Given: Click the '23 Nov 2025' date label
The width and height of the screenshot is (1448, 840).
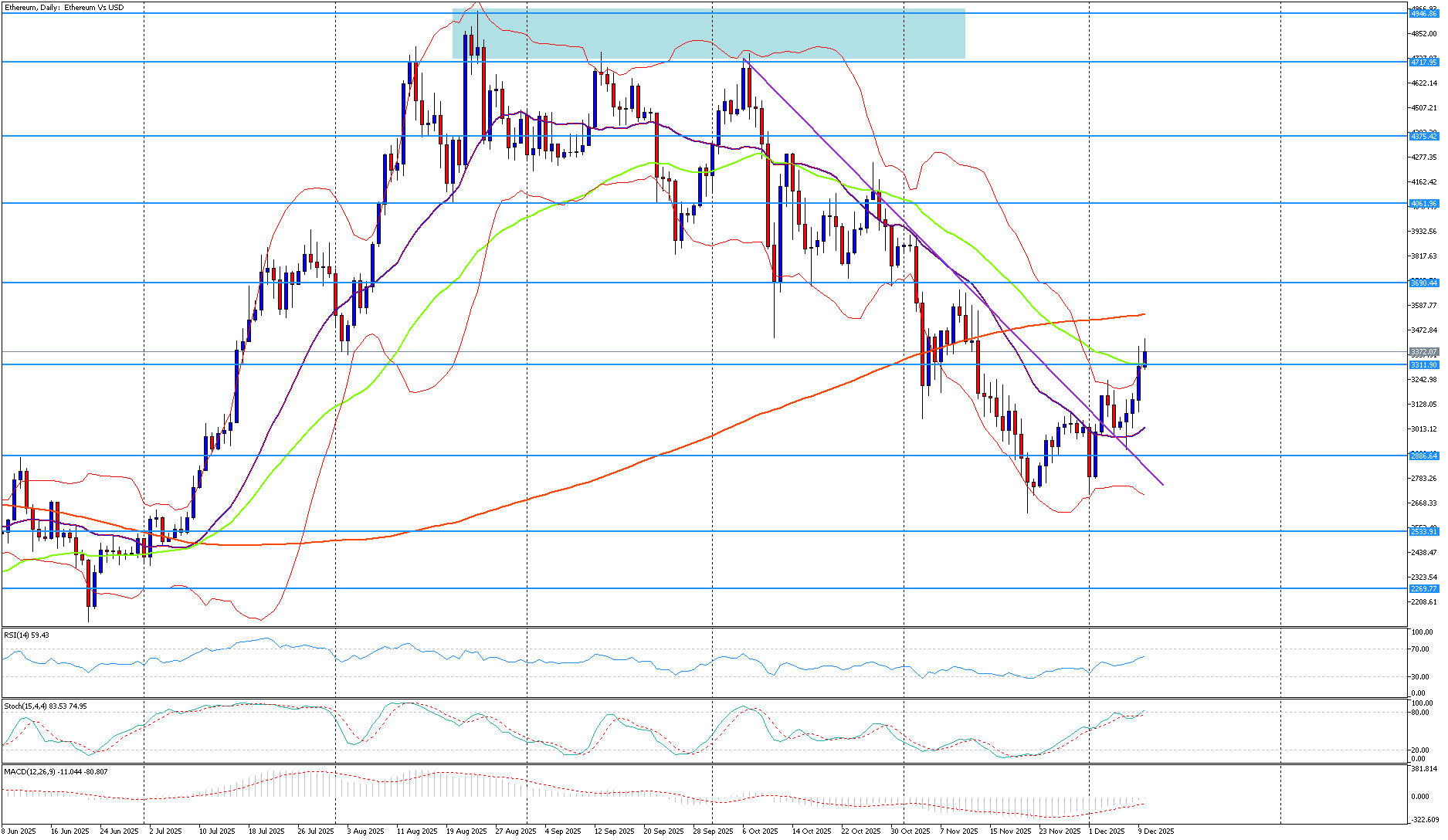Looking at the screenshot, I should 1060,832.
